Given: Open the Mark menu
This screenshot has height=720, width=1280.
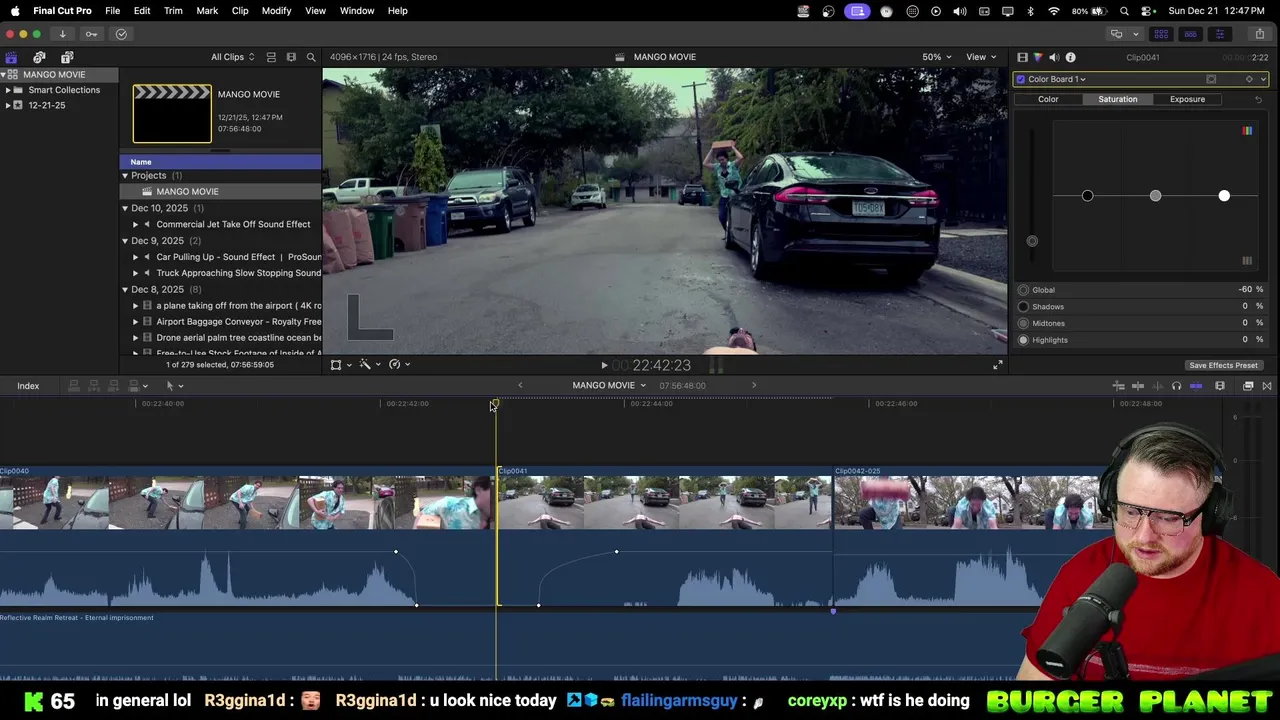Looking at the screenshot, I should tap(207, 11).
